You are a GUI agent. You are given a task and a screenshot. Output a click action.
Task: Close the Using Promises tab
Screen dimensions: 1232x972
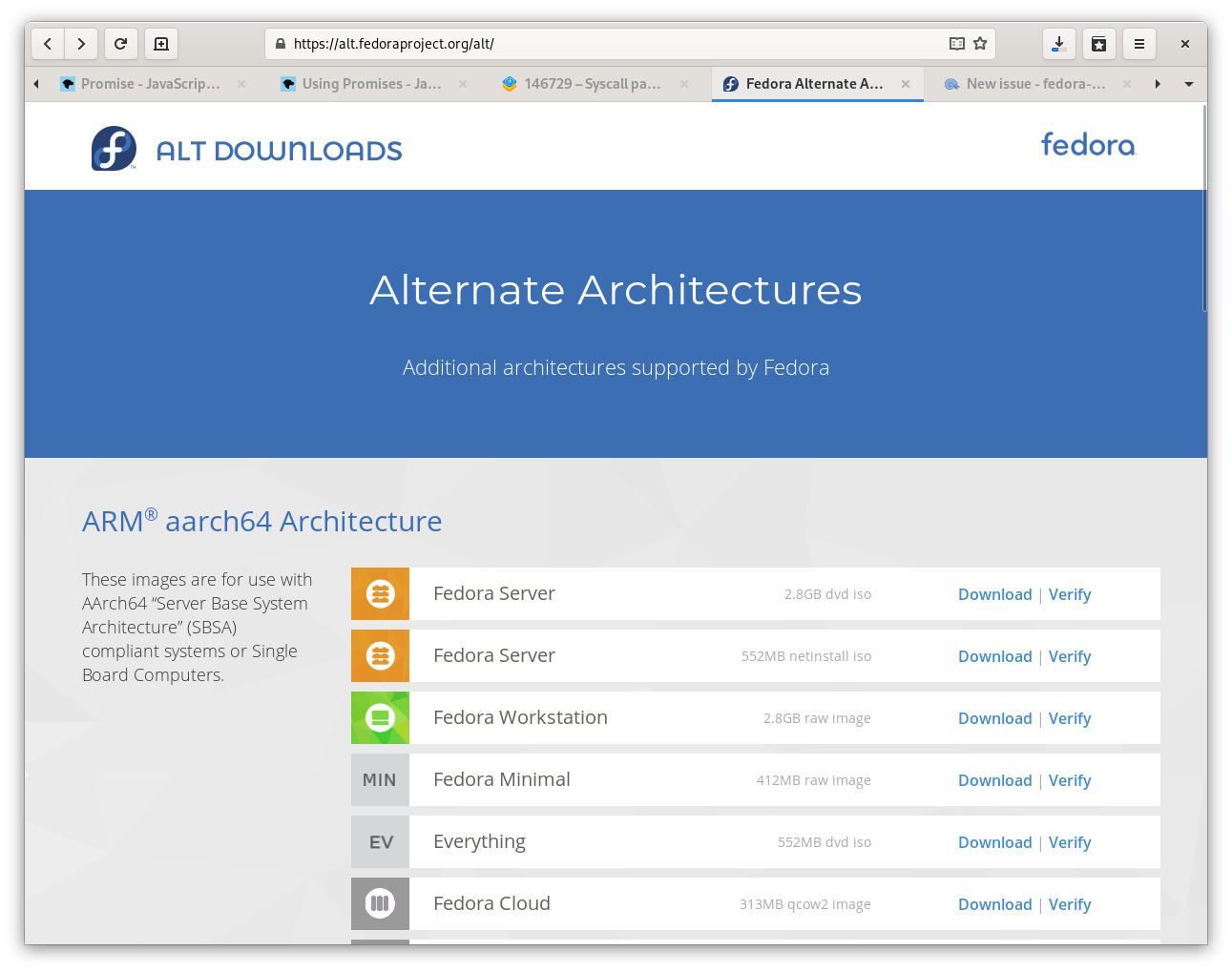click(x=463, y=84)
